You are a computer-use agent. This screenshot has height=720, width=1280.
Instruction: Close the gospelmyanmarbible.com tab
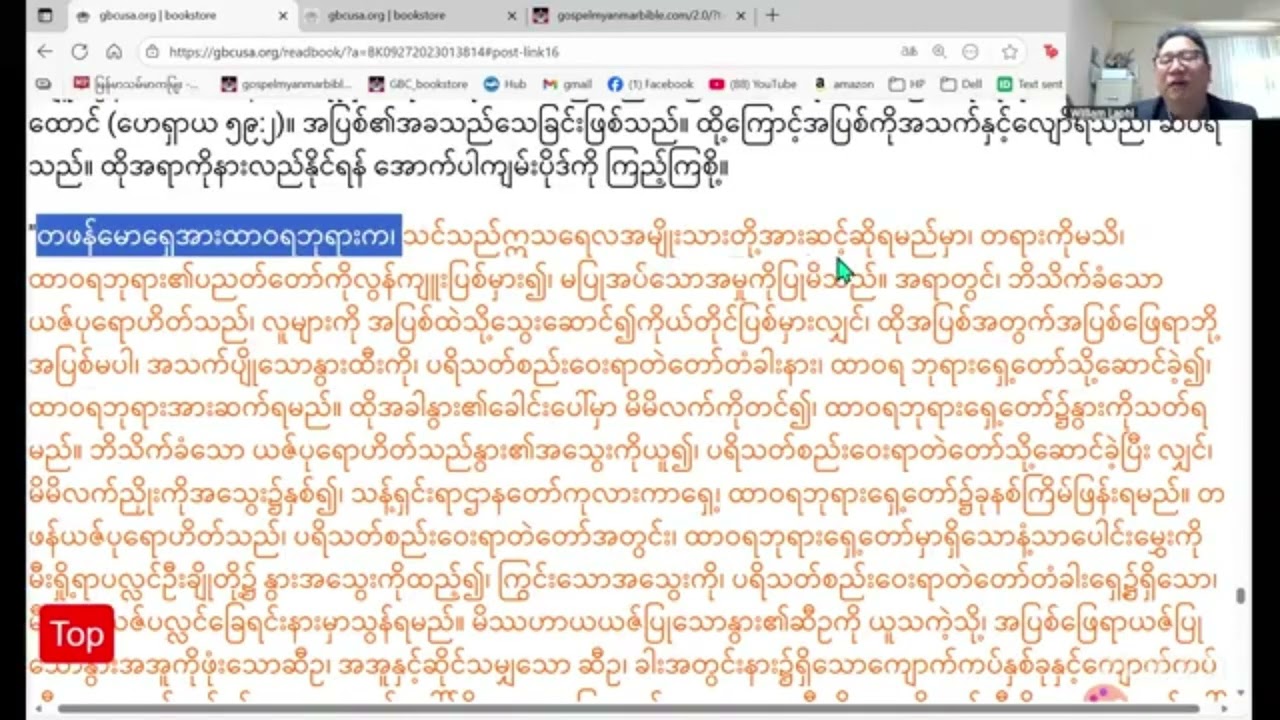(741, 16)
